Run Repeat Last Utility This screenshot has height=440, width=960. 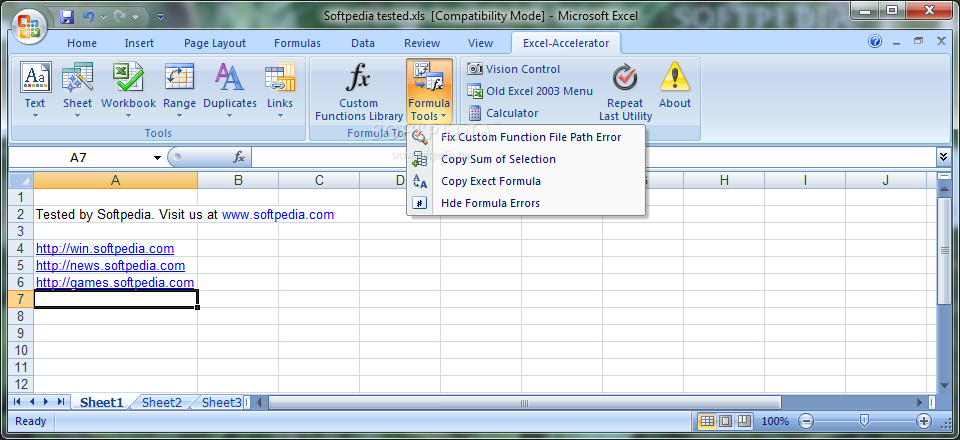625,92
